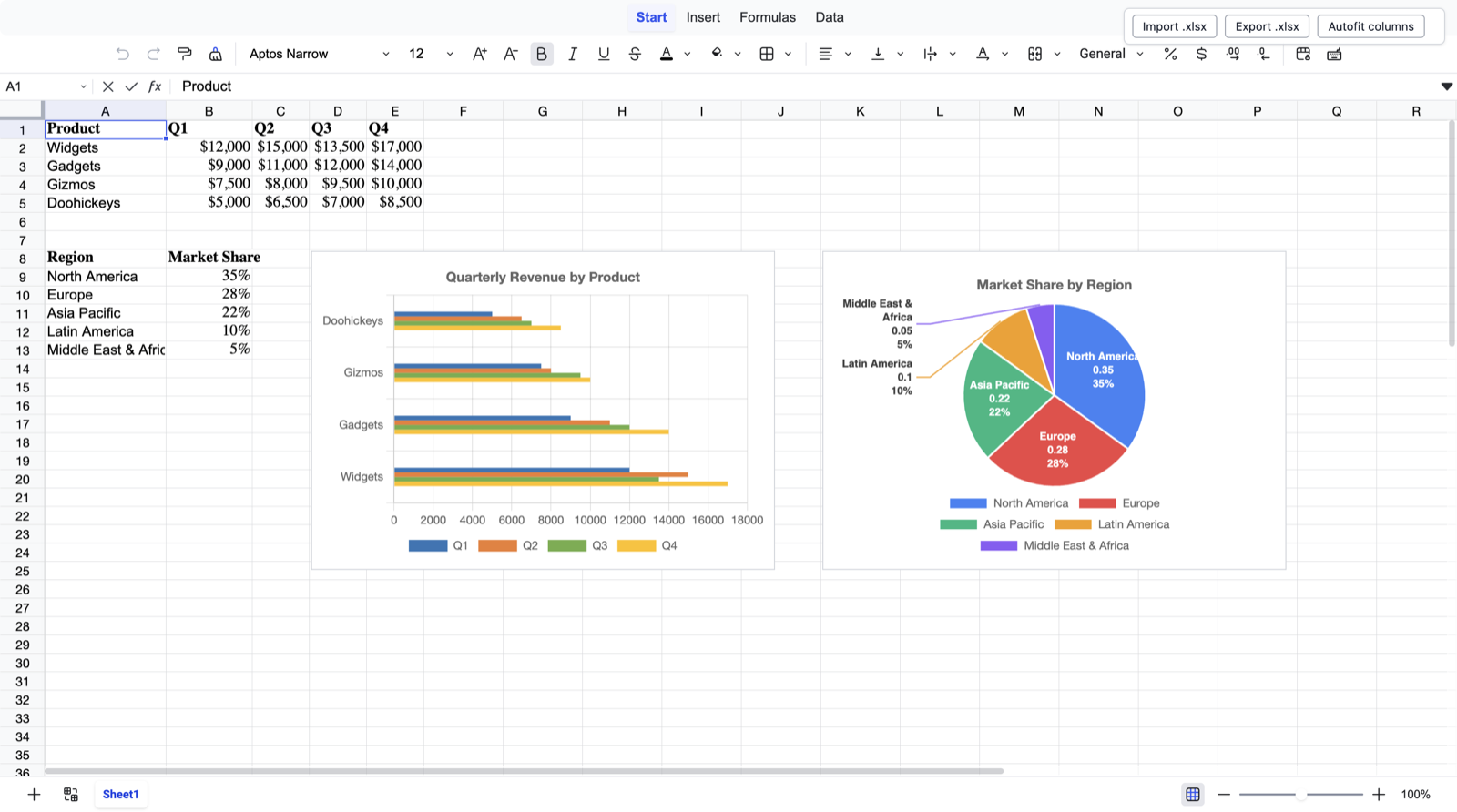Increase decimal places icon
This screenshot has width=1457, height=812.
coord(1233,54)
